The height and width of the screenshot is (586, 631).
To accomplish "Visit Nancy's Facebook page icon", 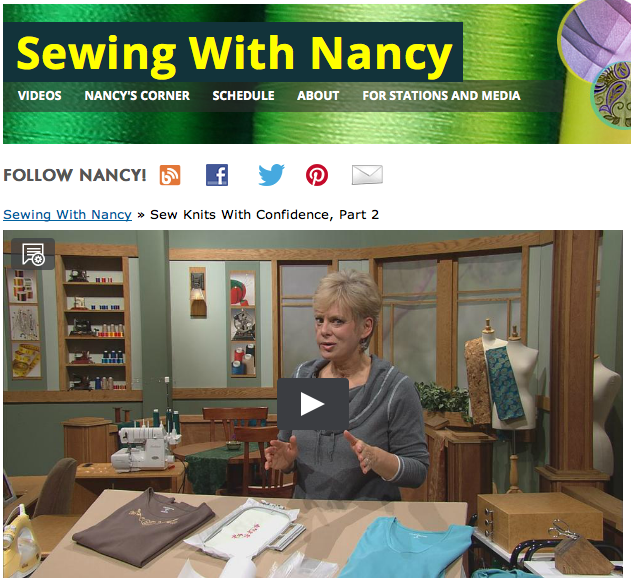I will pos(217,175).
